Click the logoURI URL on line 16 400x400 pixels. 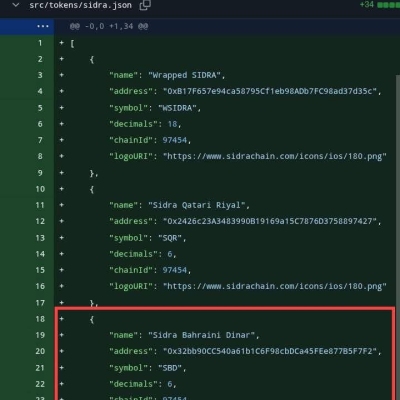[x=275, y=286]
